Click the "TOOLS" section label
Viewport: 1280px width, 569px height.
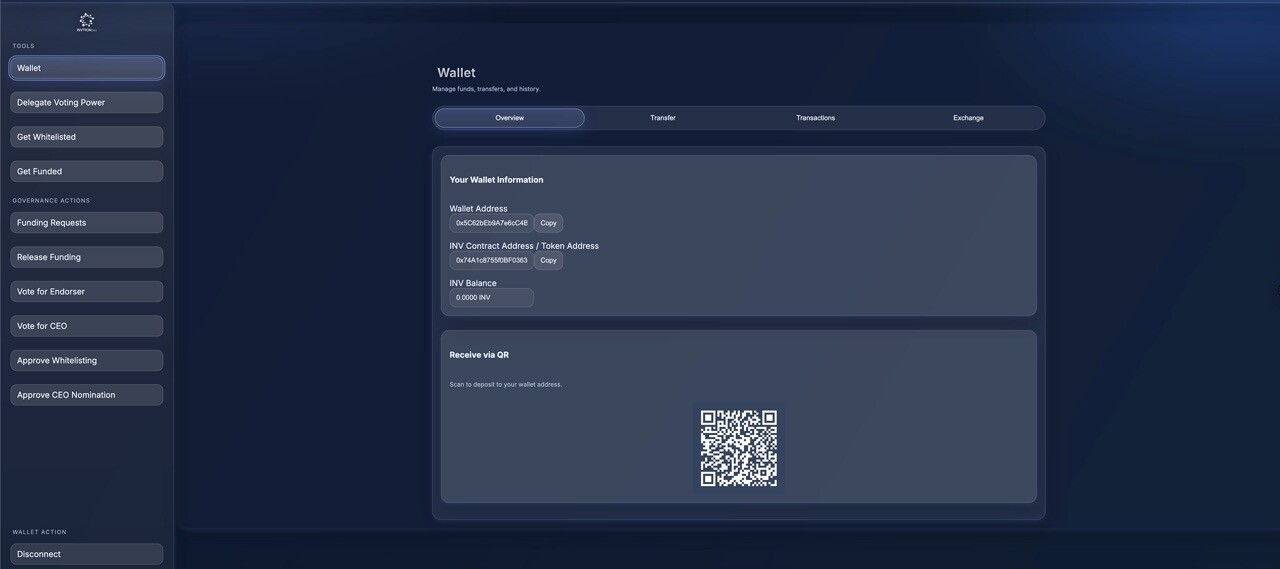23,46
